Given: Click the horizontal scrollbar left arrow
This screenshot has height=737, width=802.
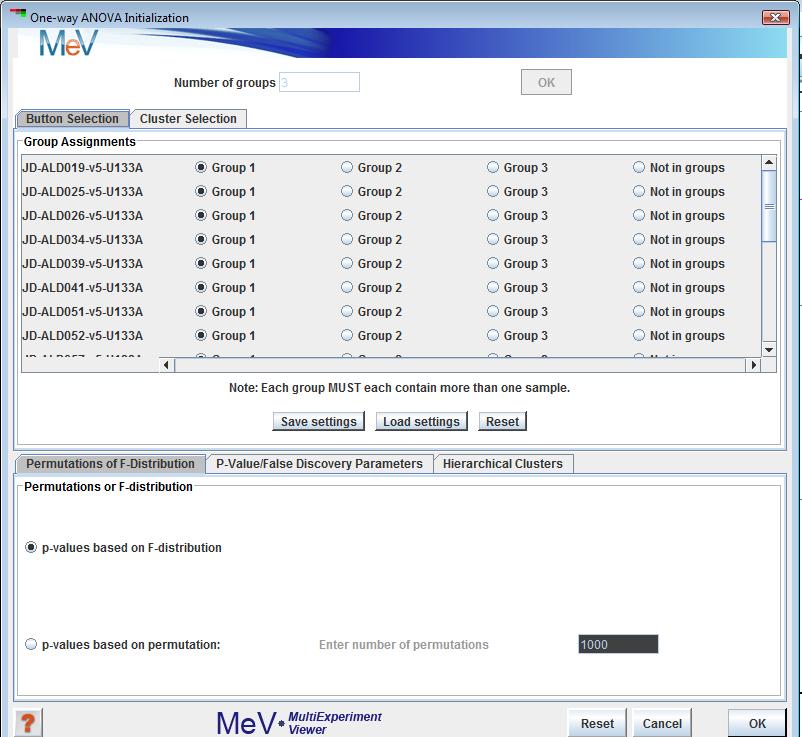Looking at the screenshot, I should click(x=167, y=366).
